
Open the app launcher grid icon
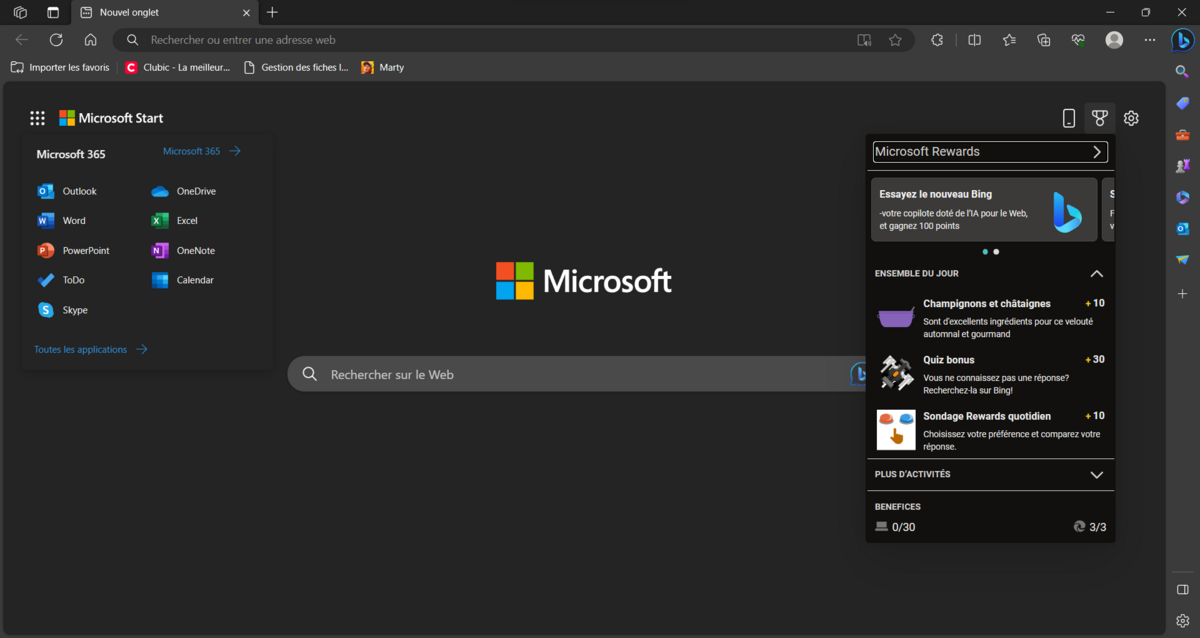click(37, 118)
